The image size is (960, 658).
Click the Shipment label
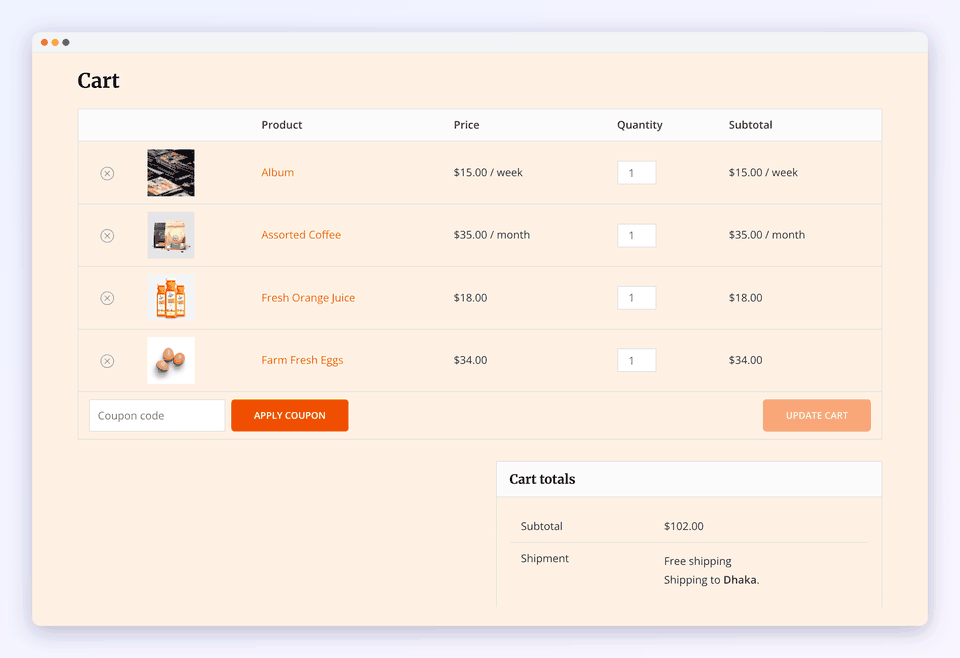[x=544, y=558]
